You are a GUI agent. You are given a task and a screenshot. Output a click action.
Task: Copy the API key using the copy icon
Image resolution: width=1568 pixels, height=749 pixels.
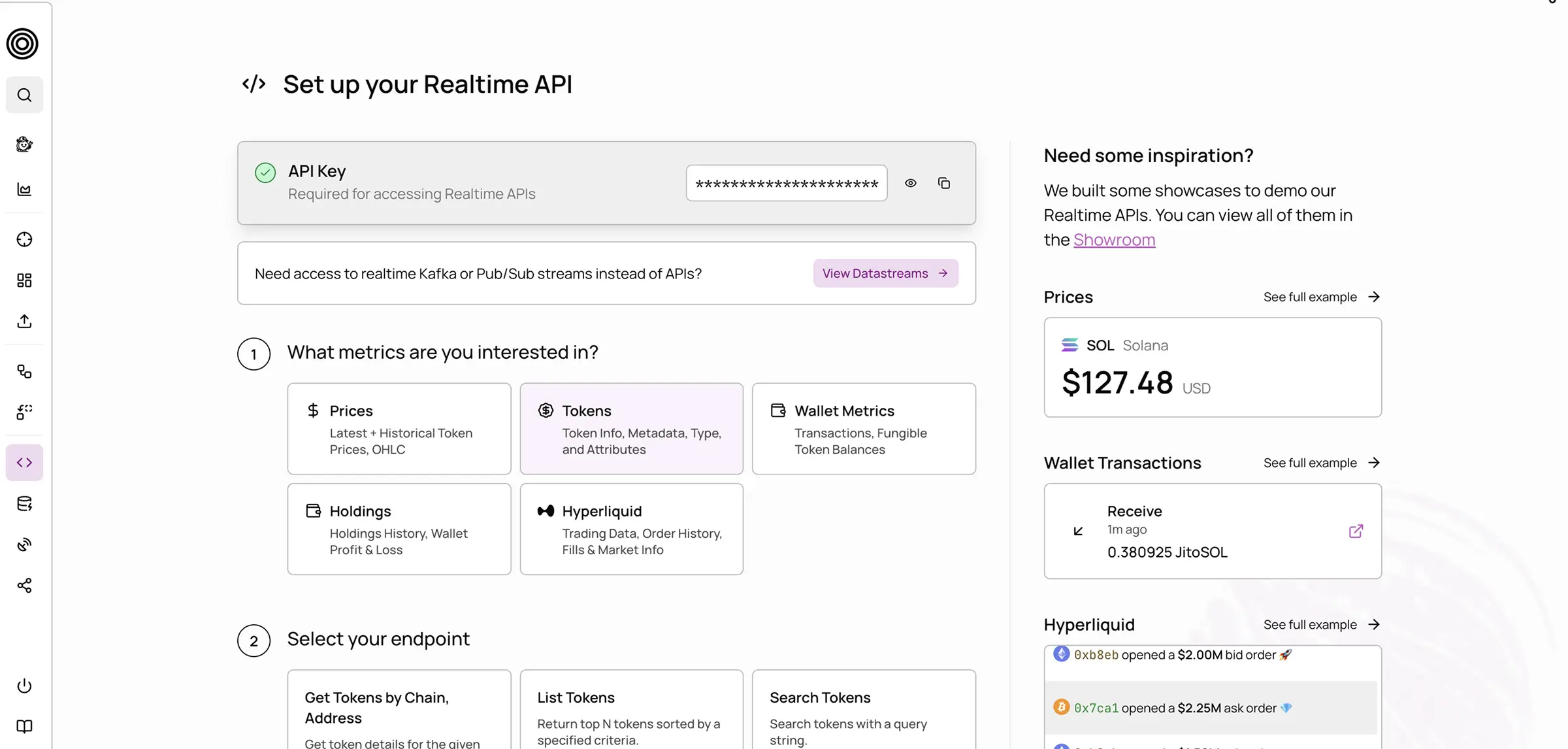(944, 183)
